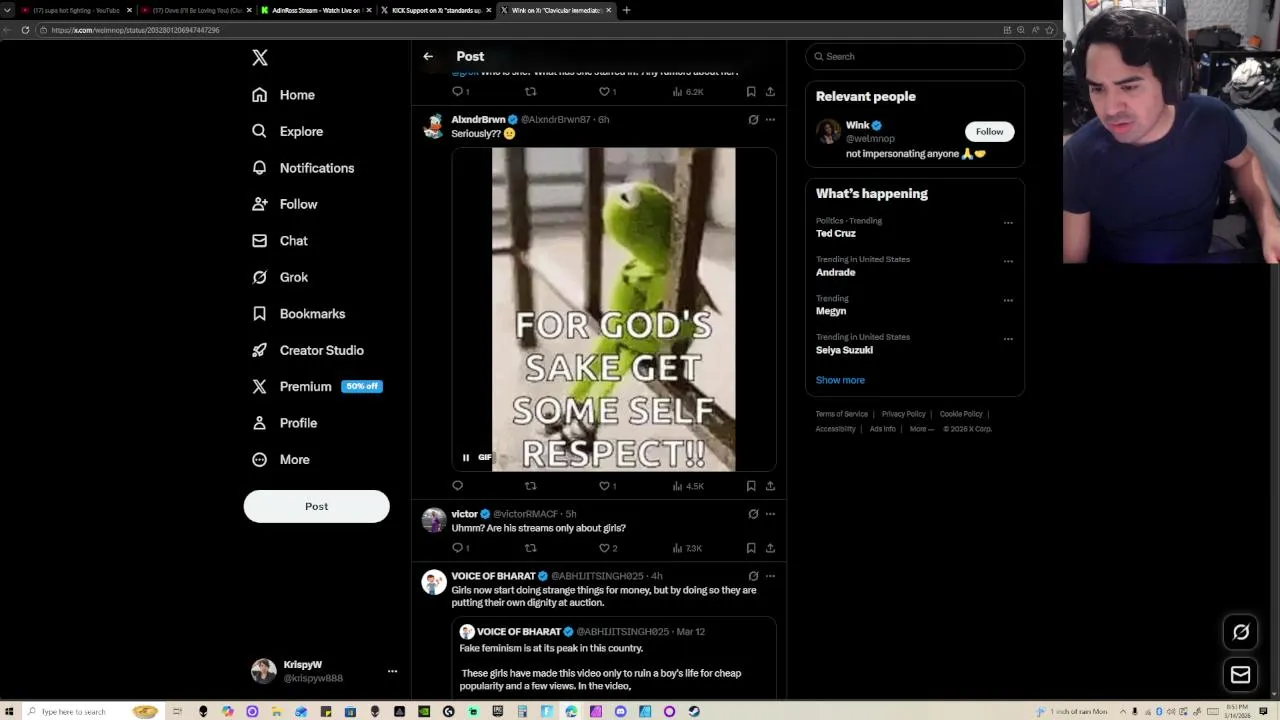Go back with the Post arrow
This screenshot has width=1280, height=720.
click(x=428, y=57)
